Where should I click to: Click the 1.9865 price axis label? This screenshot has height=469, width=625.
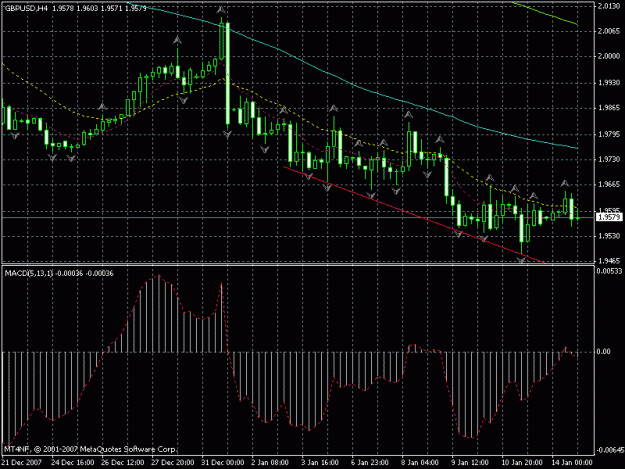609,108
